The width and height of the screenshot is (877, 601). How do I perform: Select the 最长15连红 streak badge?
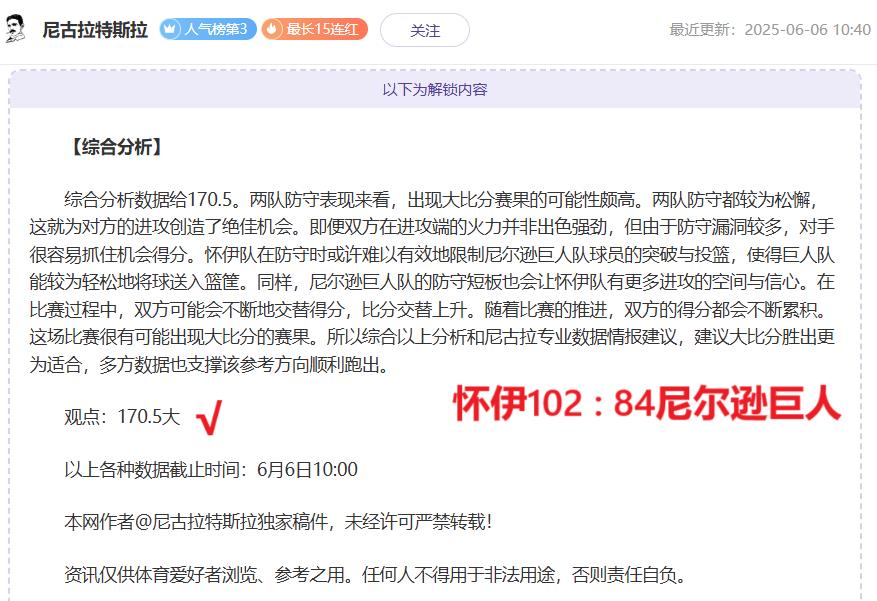coord(314,29)
